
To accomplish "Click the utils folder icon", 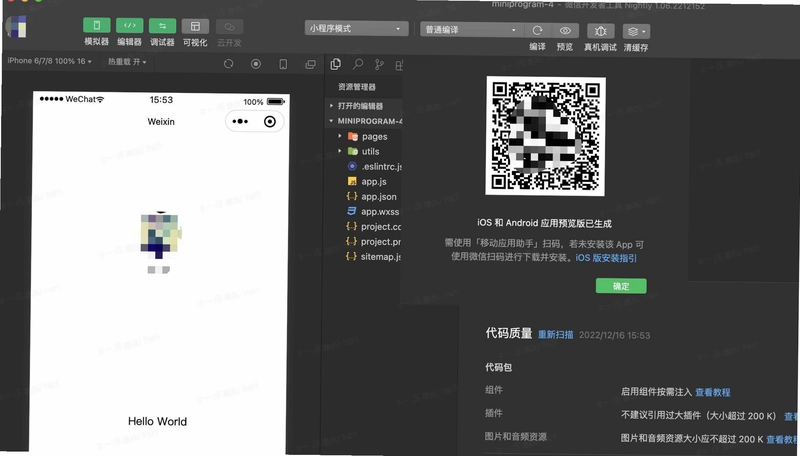I will pos(353,151).
